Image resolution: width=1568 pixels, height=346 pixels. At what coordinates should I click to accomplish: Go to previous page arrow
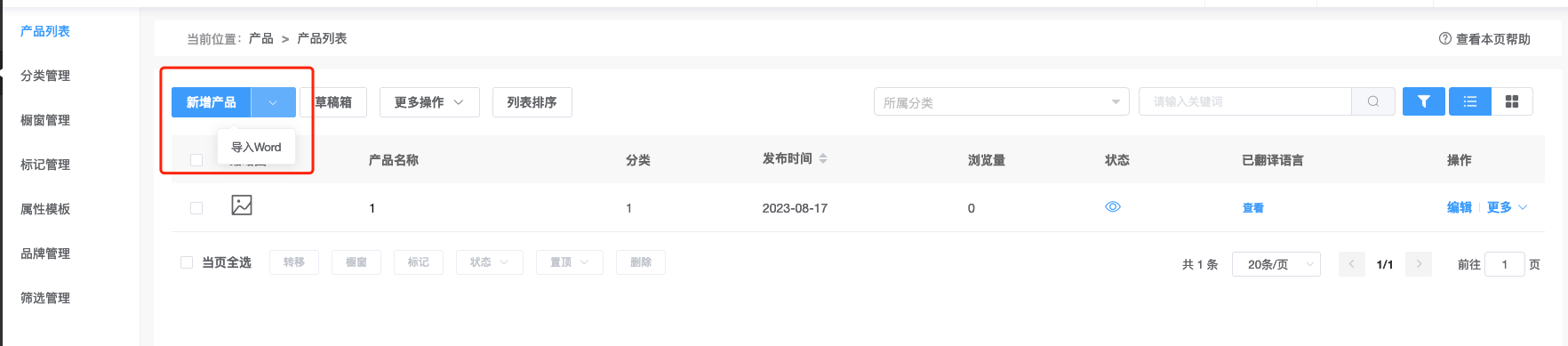1352,264
